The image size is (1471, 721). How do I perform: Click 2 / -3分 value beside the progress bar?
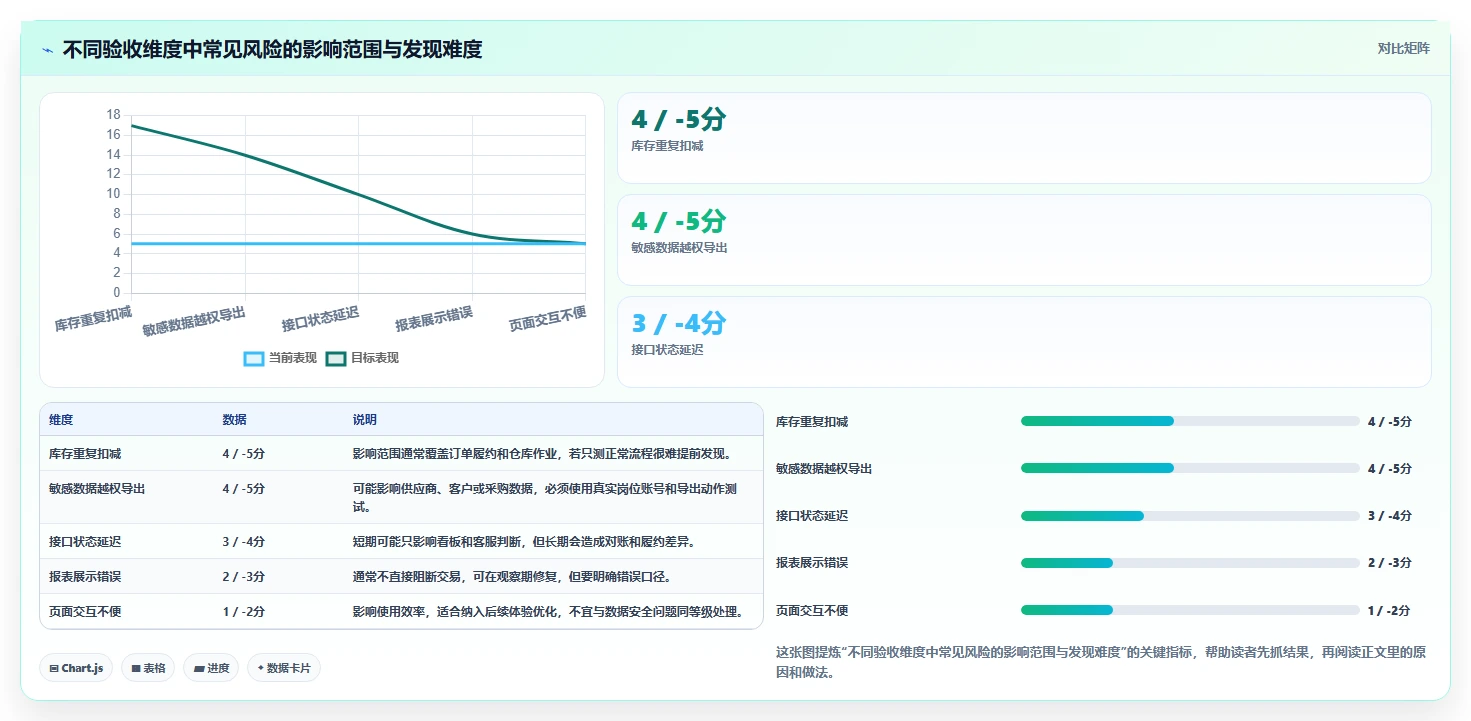[1390, 563]
